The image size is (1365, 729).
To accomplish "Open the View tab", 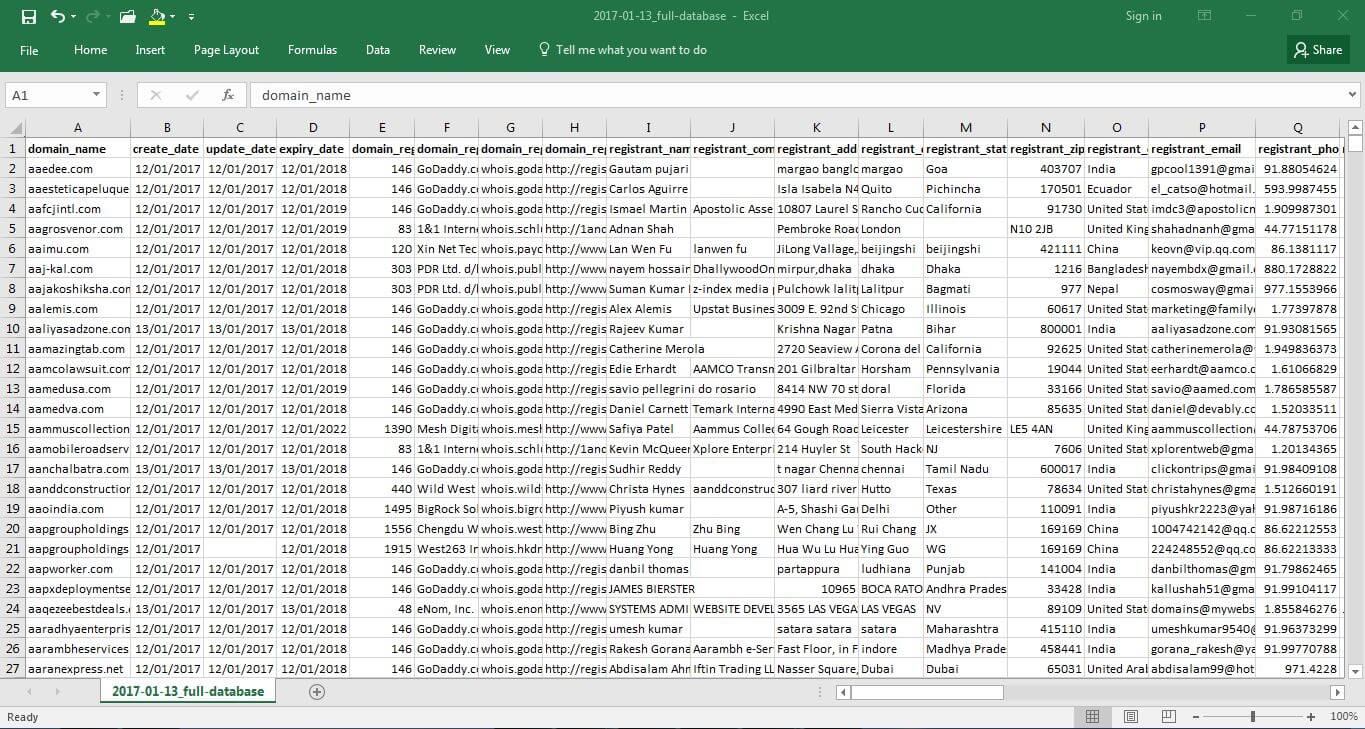I will click(497, 50).
